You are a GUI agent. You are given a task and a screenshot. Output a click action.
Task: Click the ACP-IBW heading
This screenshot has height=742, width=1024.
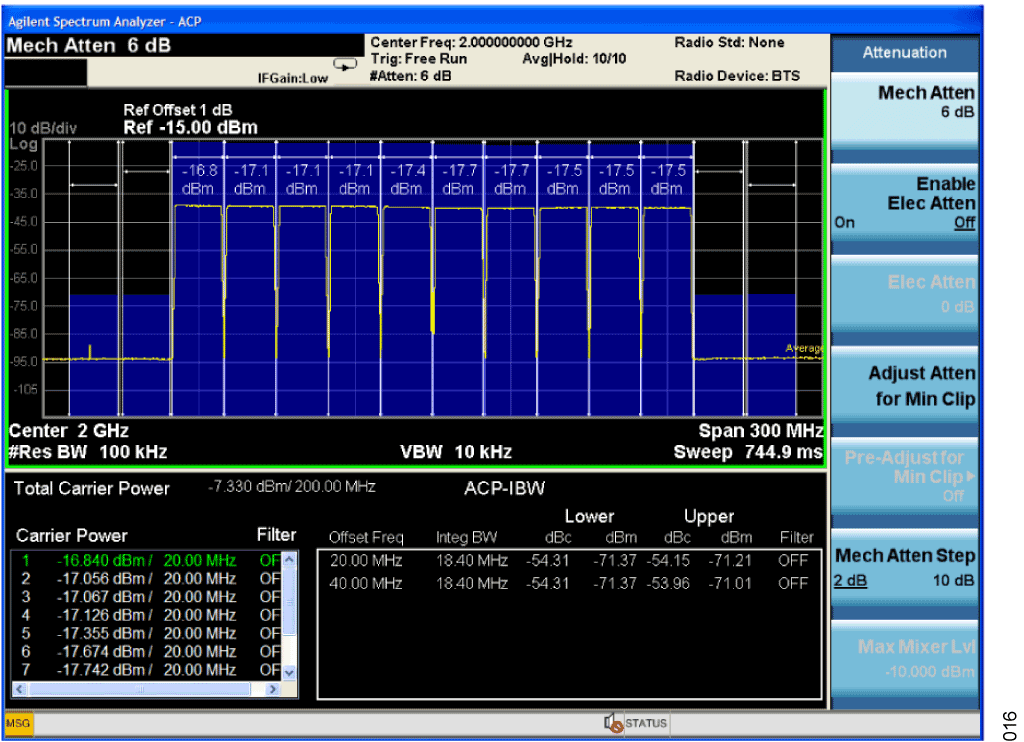click(x=504, y=489)
